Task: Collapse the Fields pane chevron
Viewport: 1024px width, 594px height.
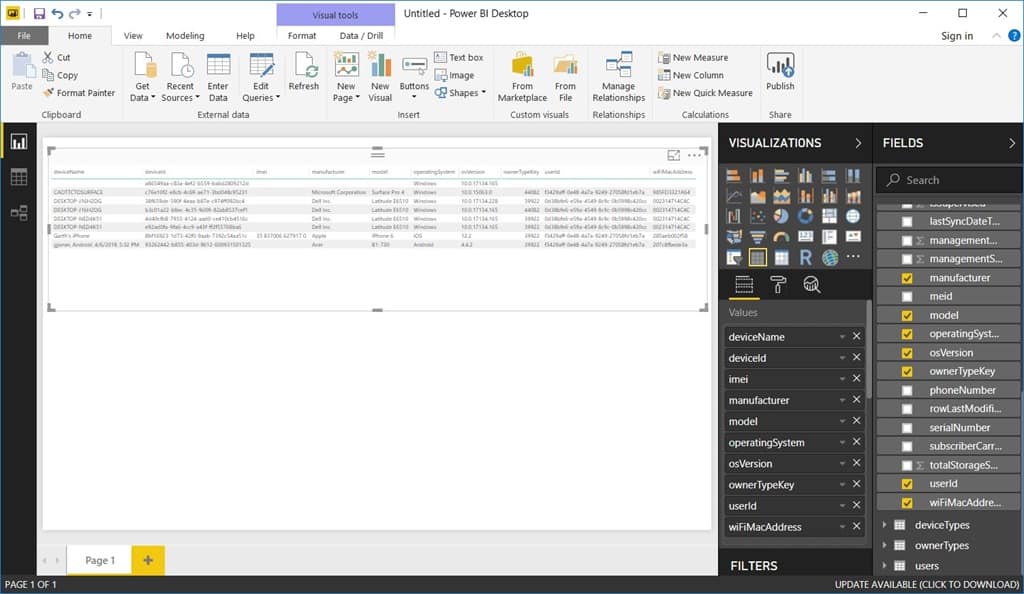Action: tap(1012, 143)
